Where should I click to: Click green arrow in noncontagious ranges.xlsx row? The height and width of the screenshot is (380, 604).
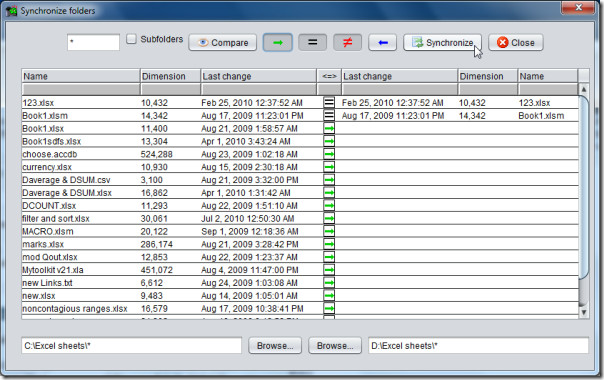click(329, 308)
